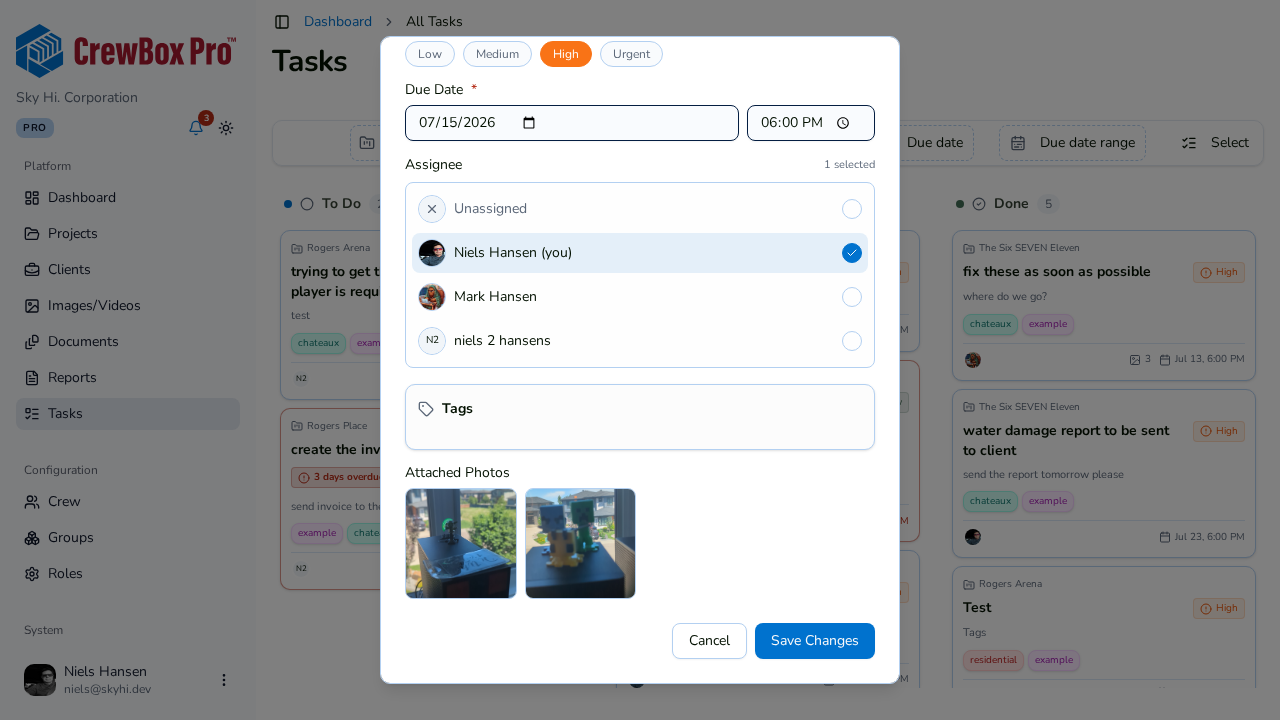Open Documents in the sidebar
This screenshot has height=720, width=1280.
point(128,342)
